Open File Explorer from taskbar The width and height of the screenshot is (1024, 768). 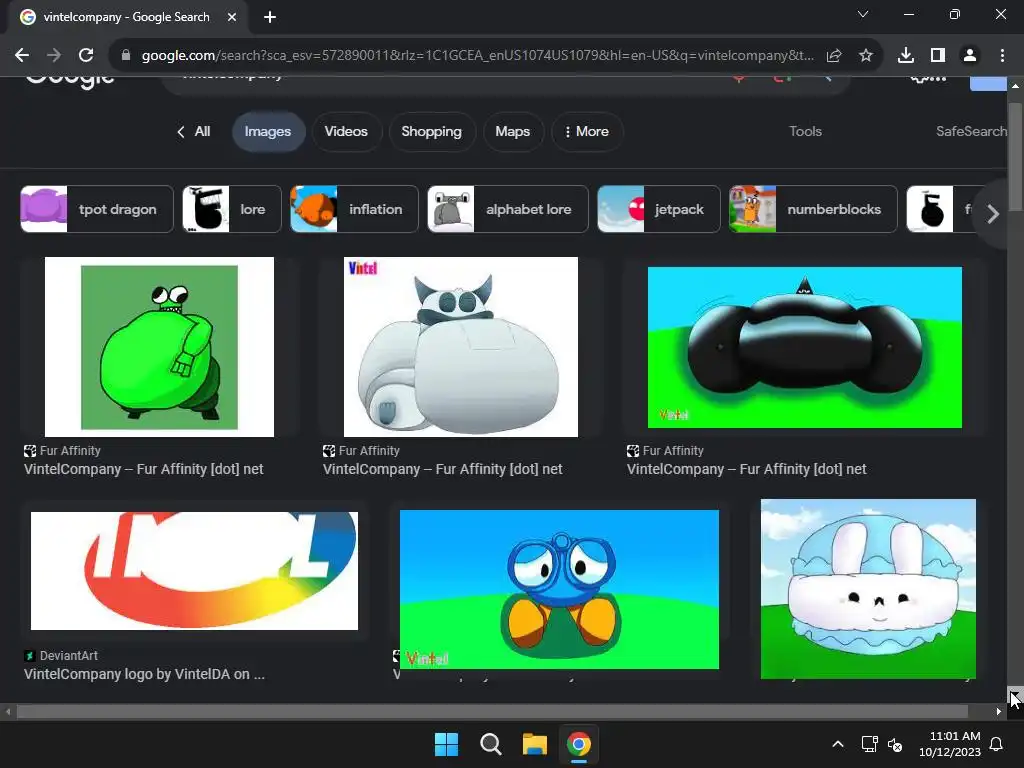click(x=534, y=744)
